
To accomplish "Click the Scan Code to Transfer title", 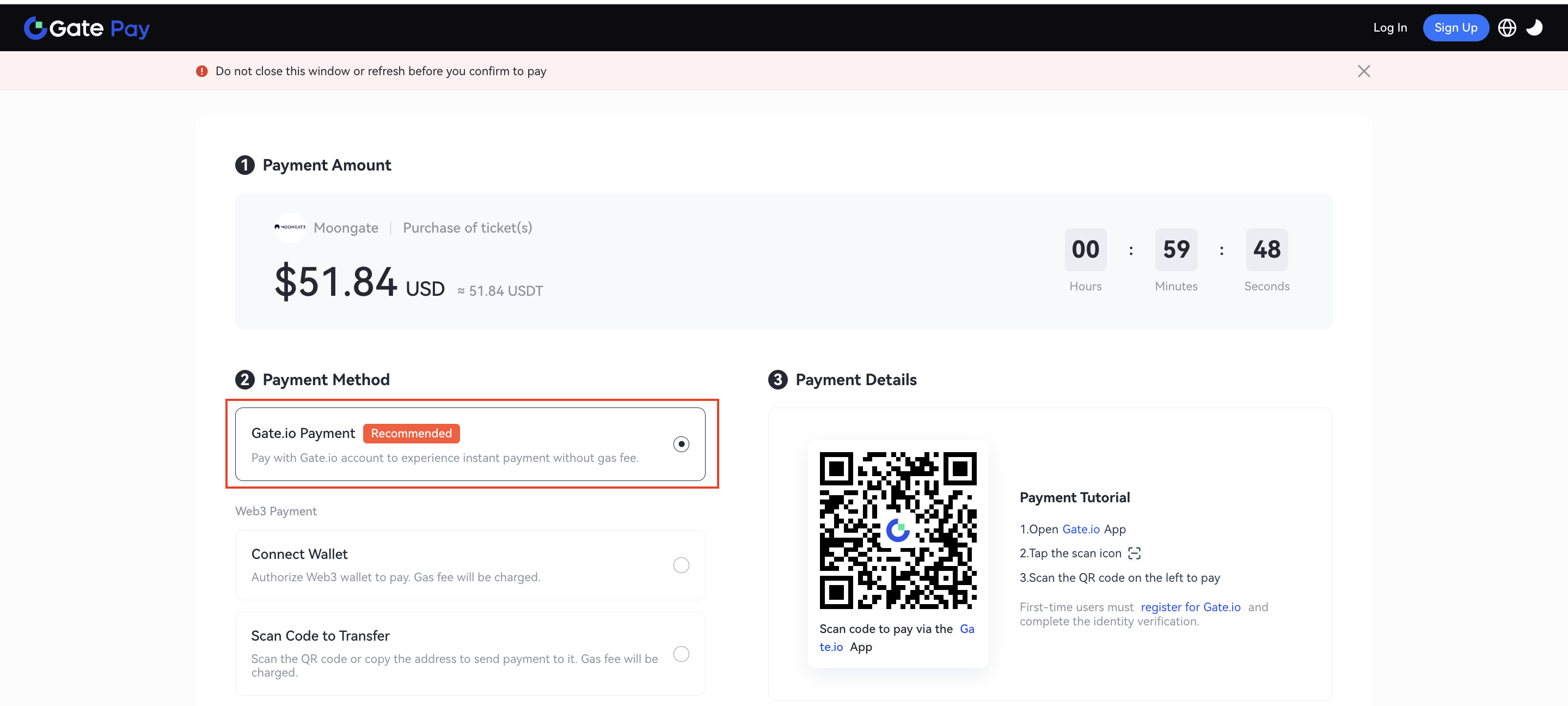I will coord(320,635).
